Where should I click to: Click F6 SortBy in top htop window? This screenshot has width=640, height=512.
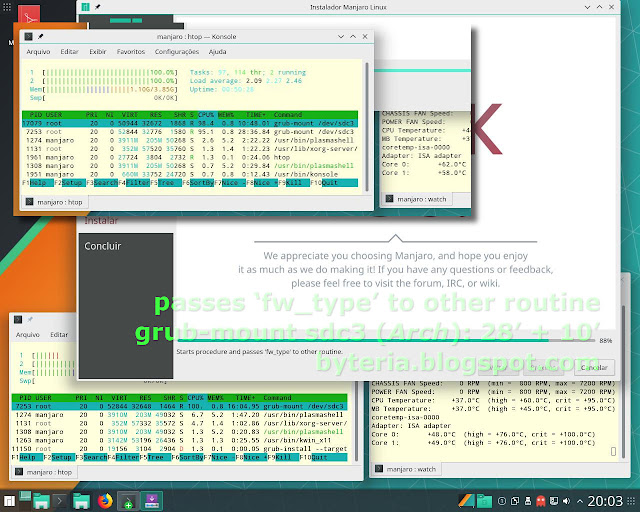[198, 183]
